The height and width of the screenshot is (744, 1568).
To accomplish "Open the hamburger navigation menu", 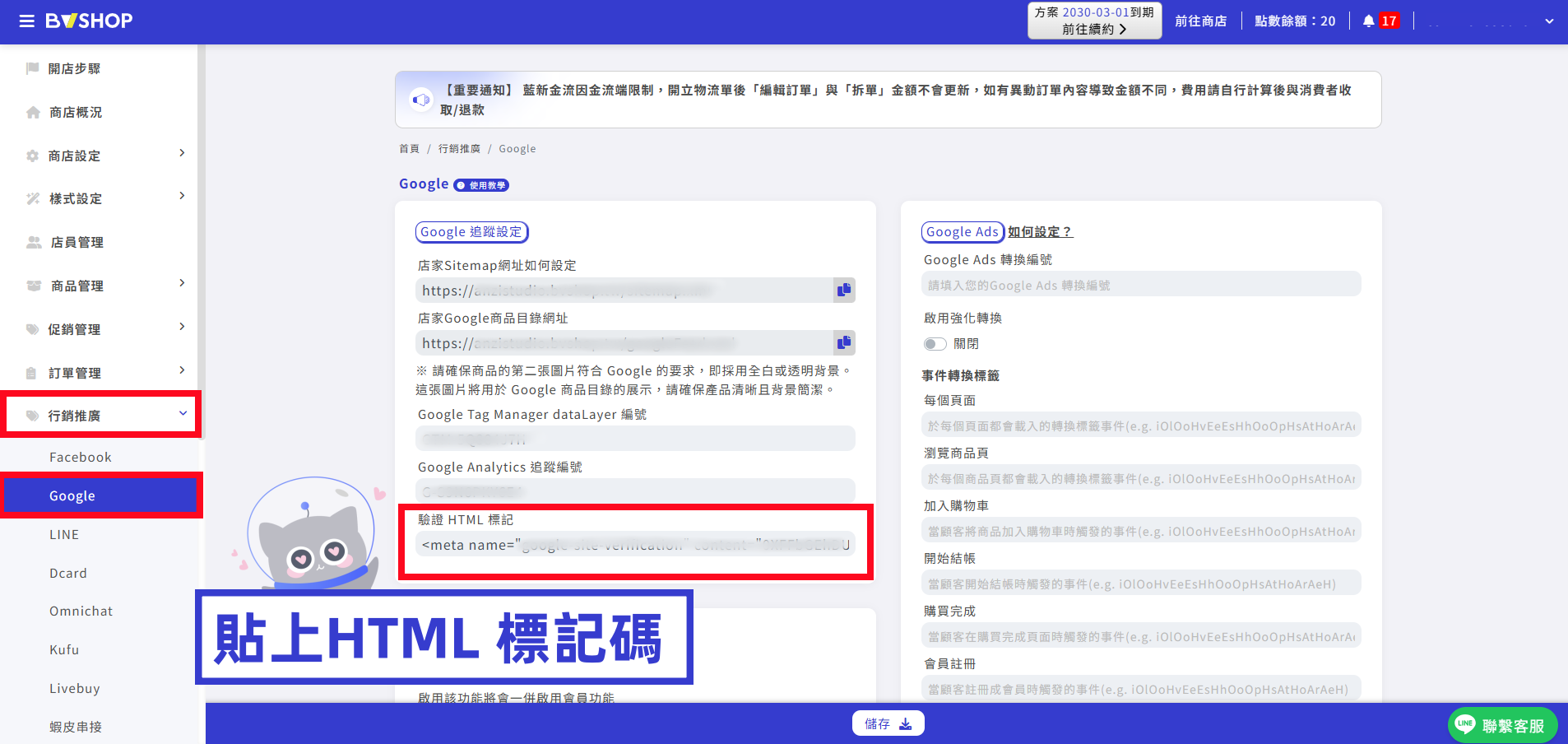I will [x=27, y=21].
